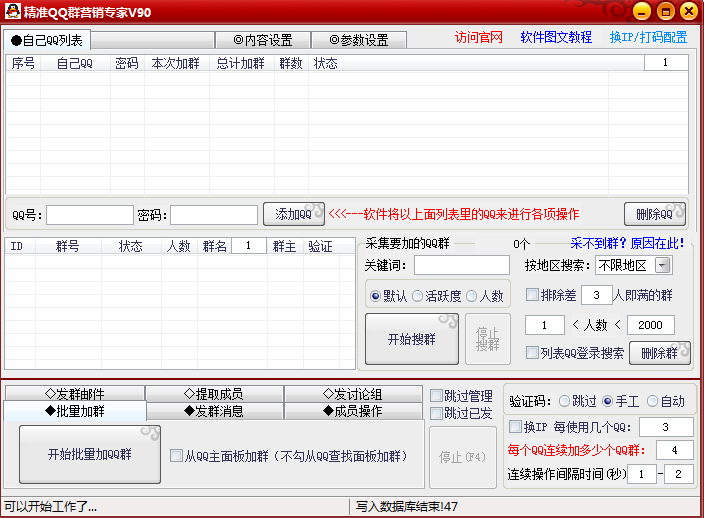Click the 排除差 number field showing 3
This screenshot has width=704, height=518.
(596, 295)
